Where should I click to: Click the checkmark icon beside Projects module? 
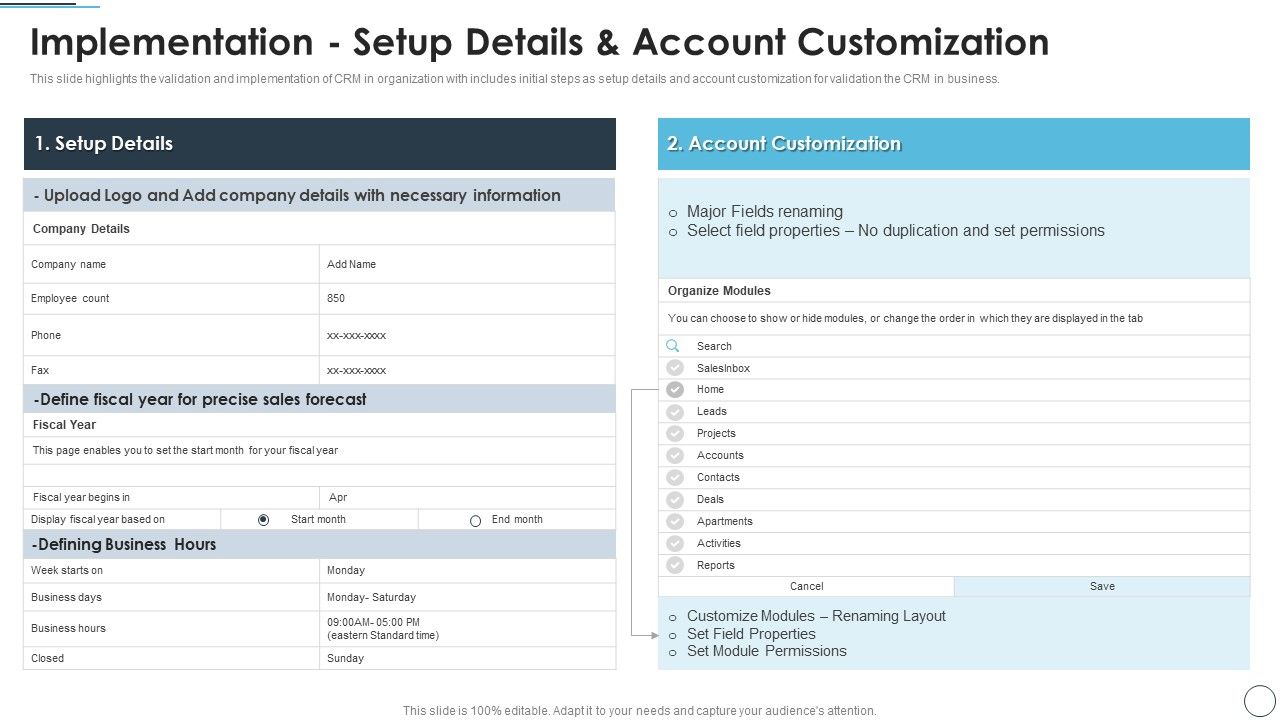[674, 433]
